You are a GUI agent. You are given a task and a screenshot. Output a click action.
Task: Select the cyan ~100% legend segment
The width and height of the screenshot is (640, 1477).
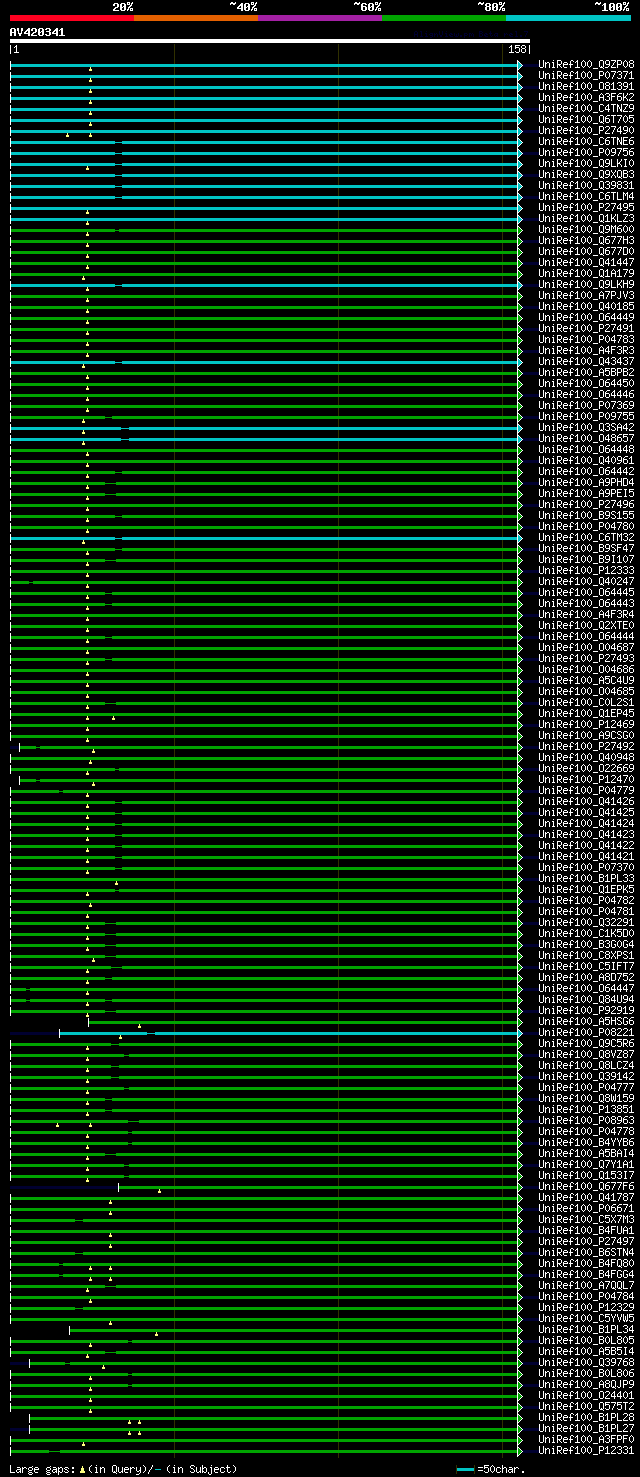568,18
